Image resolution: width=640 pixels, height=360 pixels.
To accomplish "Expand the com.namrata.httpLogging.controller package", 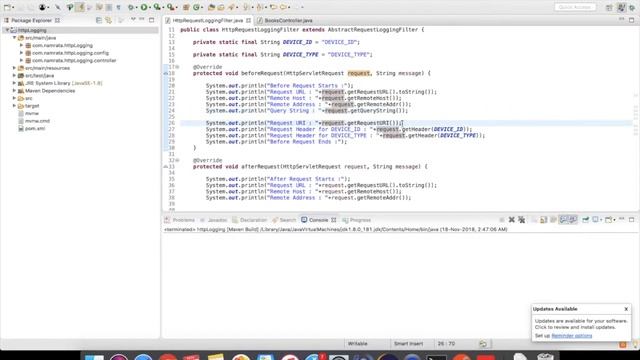I will 22,60.
